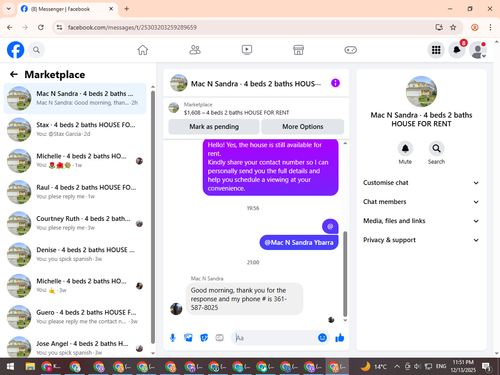Click Mark as pending button
Viewport: 500px width, 375px height.
[214, 127]
